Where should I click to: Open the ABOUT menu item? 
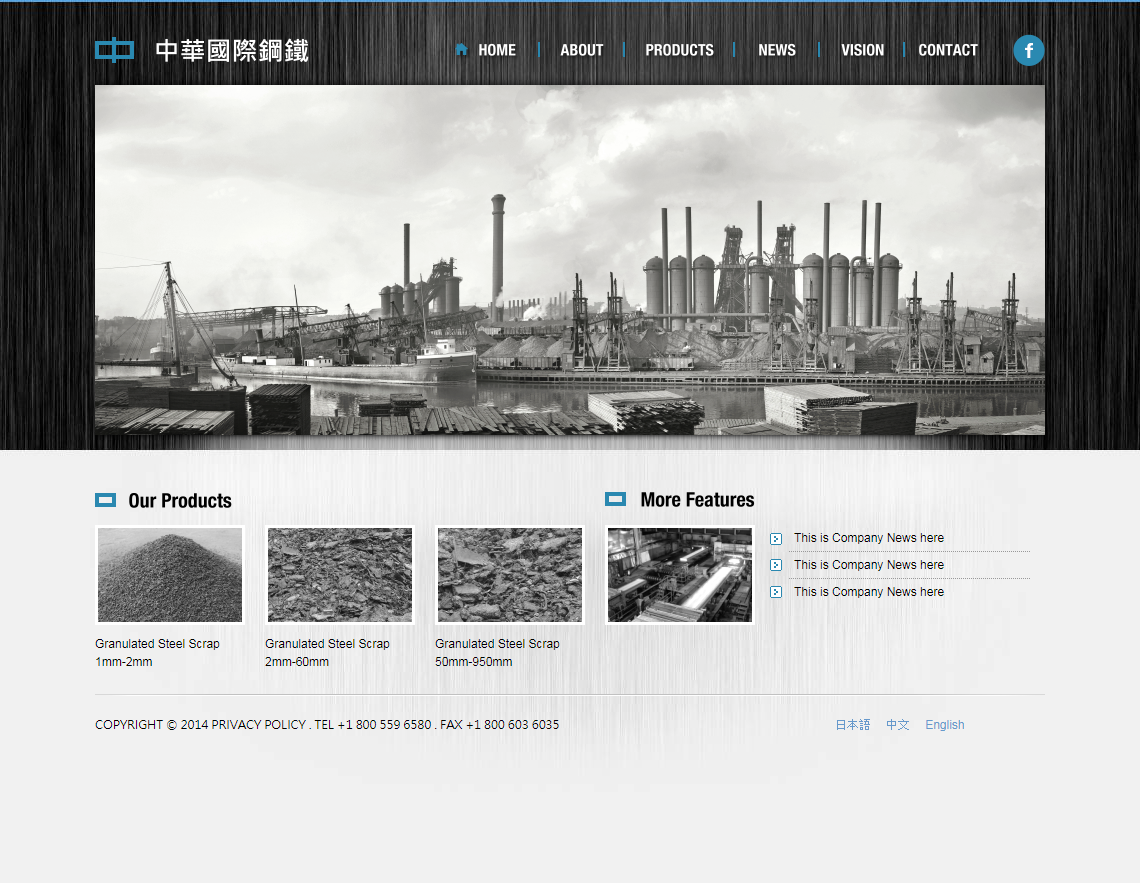[x=581, y=50]
